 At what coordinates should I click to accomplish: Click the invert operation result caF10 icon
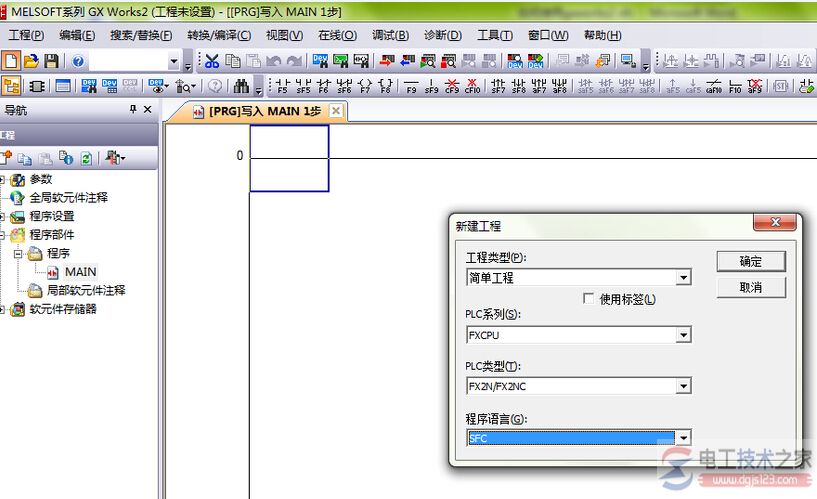point(714,86)
